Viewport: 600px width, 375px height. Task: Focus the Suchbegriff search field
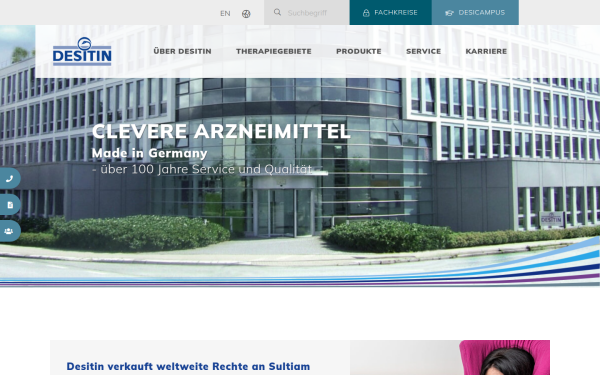(x=307, y=13)
